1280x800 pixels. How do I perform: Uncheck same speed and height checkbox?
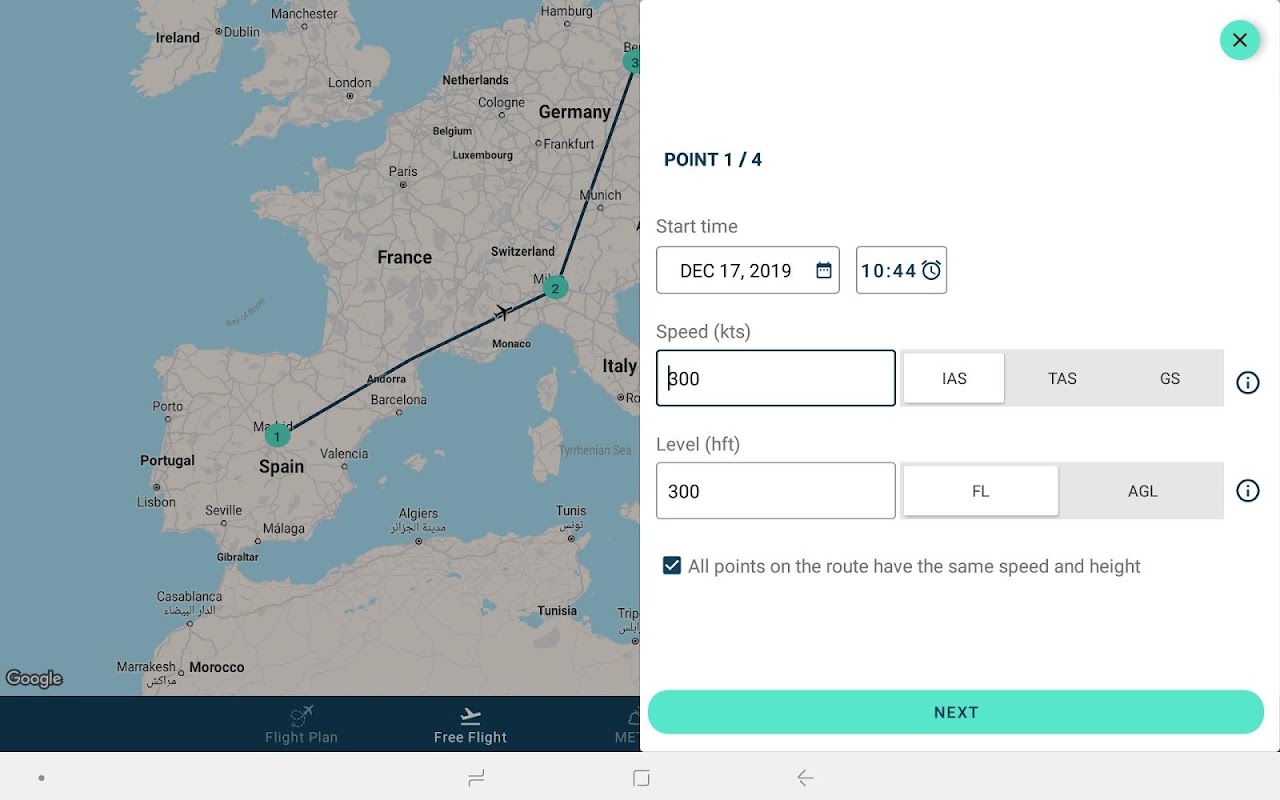click(672, 566)
